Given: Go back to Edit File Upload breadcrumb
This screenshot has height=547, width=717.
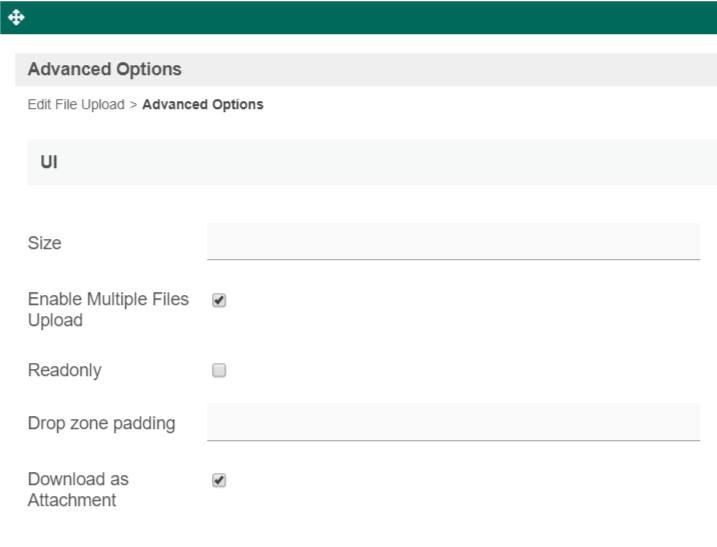Looking at the screenshot, I should [76, 104].
